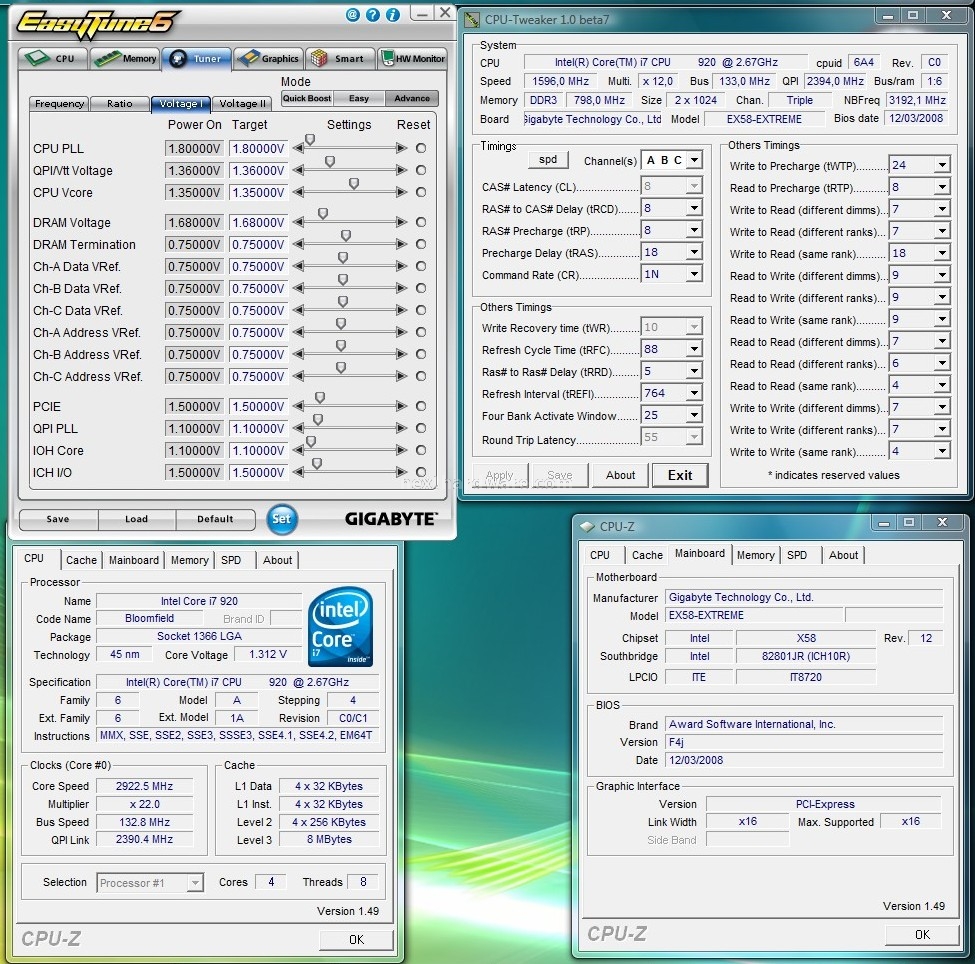Viewport: 975px width, 964px height.
Task: Open the SPD tab in CPU-Z Mainboard window
Action: point(797,555)
